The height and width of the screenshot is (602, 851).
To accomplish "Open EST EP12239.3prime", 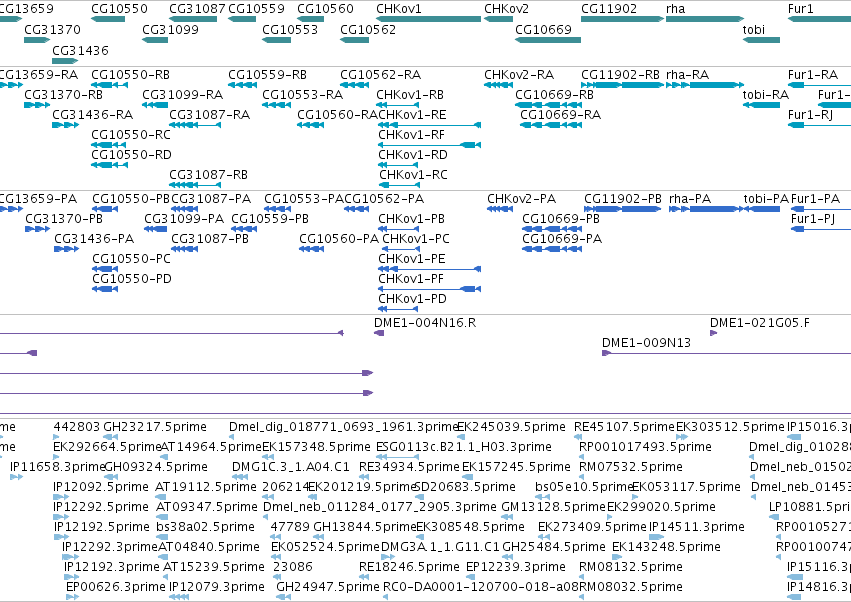I will click(x=516, y=567).
